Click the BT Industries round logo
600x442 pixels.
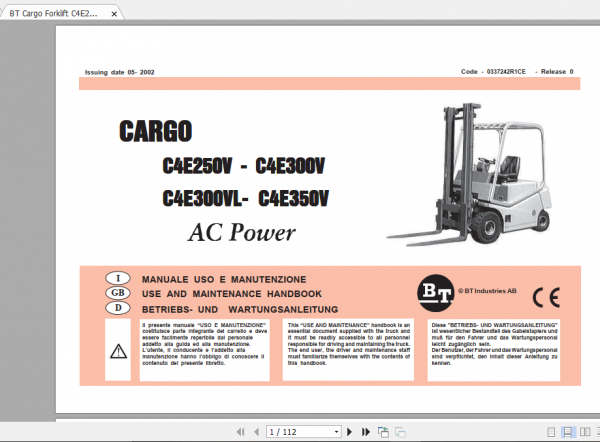[x=436, y=293]
